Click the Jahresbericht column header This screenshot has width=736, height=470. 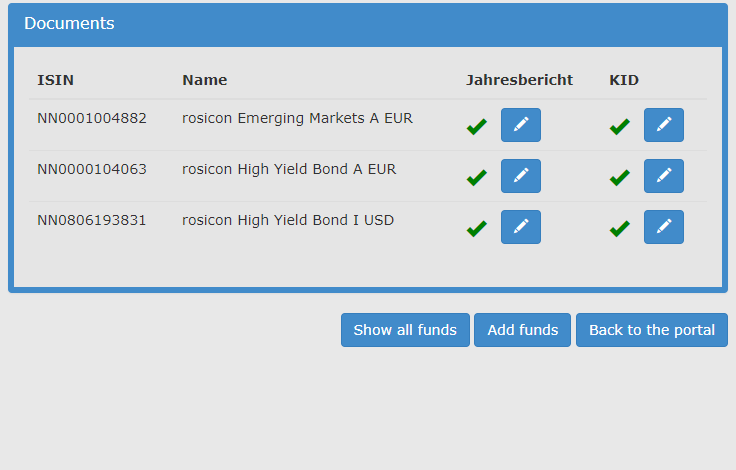(x=519, y=80)
